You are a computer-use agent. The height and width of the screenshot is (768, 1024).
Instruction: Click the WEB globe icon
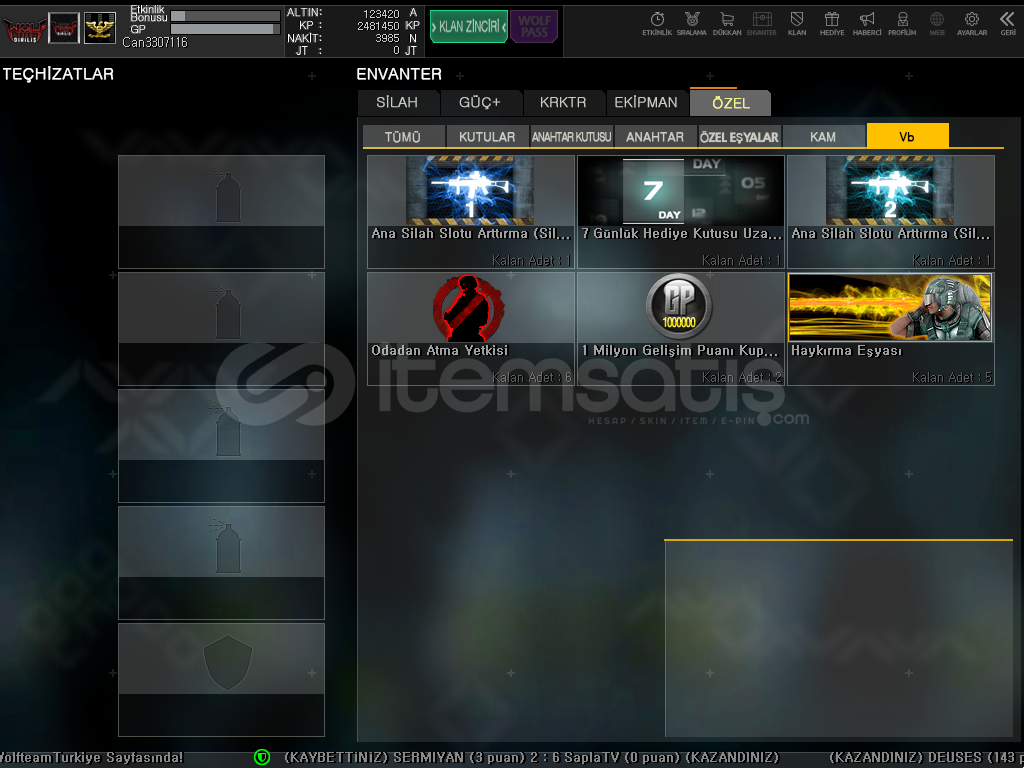[937, 24]
